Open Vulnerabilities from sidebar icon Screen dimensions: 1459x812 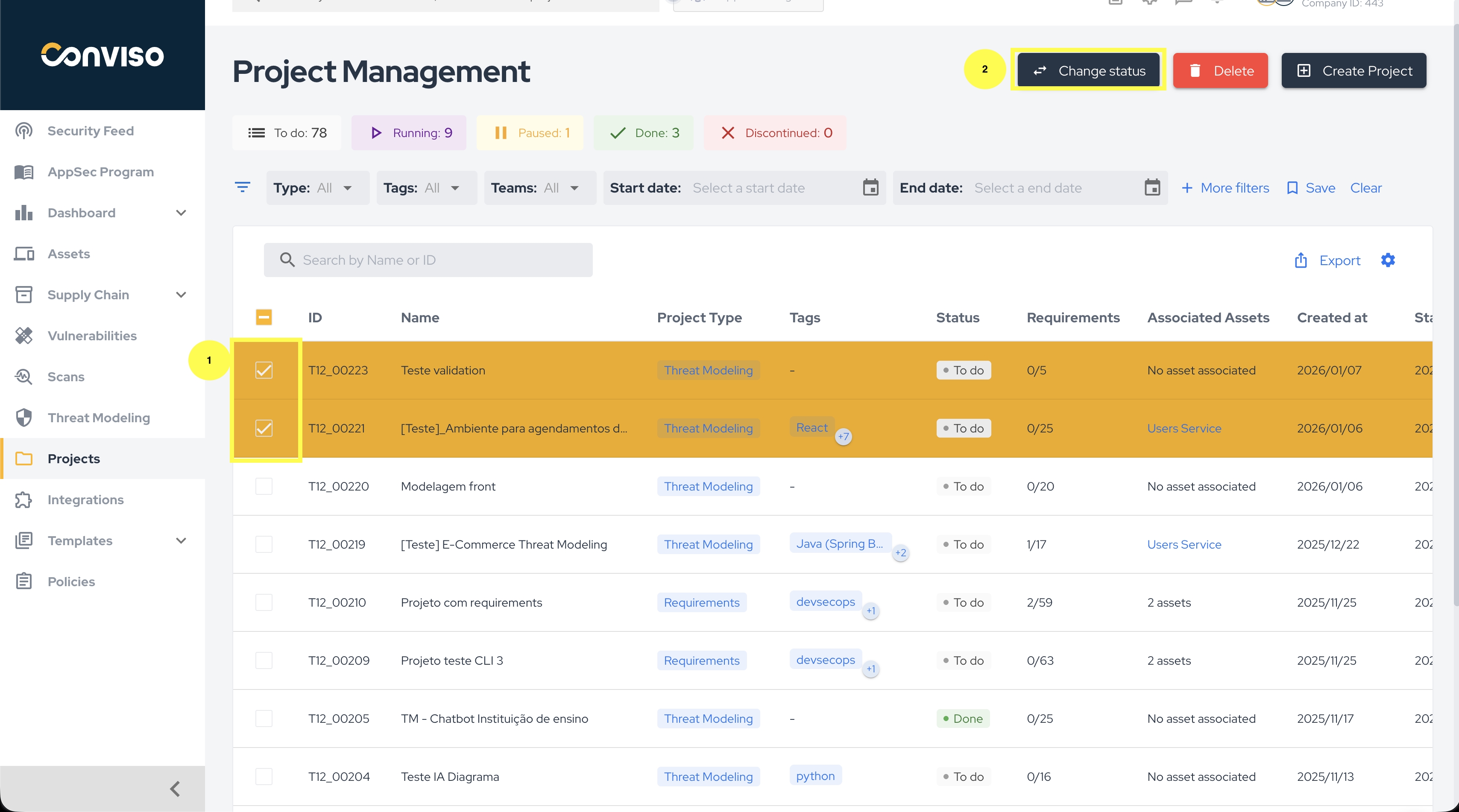24,336
